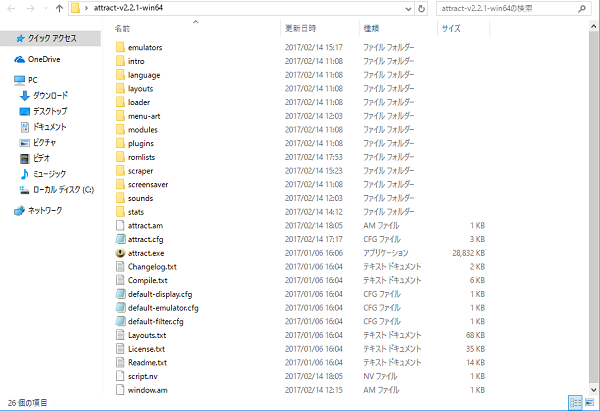The width and height of the screenshot is (600, 411).
Task: Click the scrollbar up arrow
Action: pyautogui.click(x=593, y=26)
